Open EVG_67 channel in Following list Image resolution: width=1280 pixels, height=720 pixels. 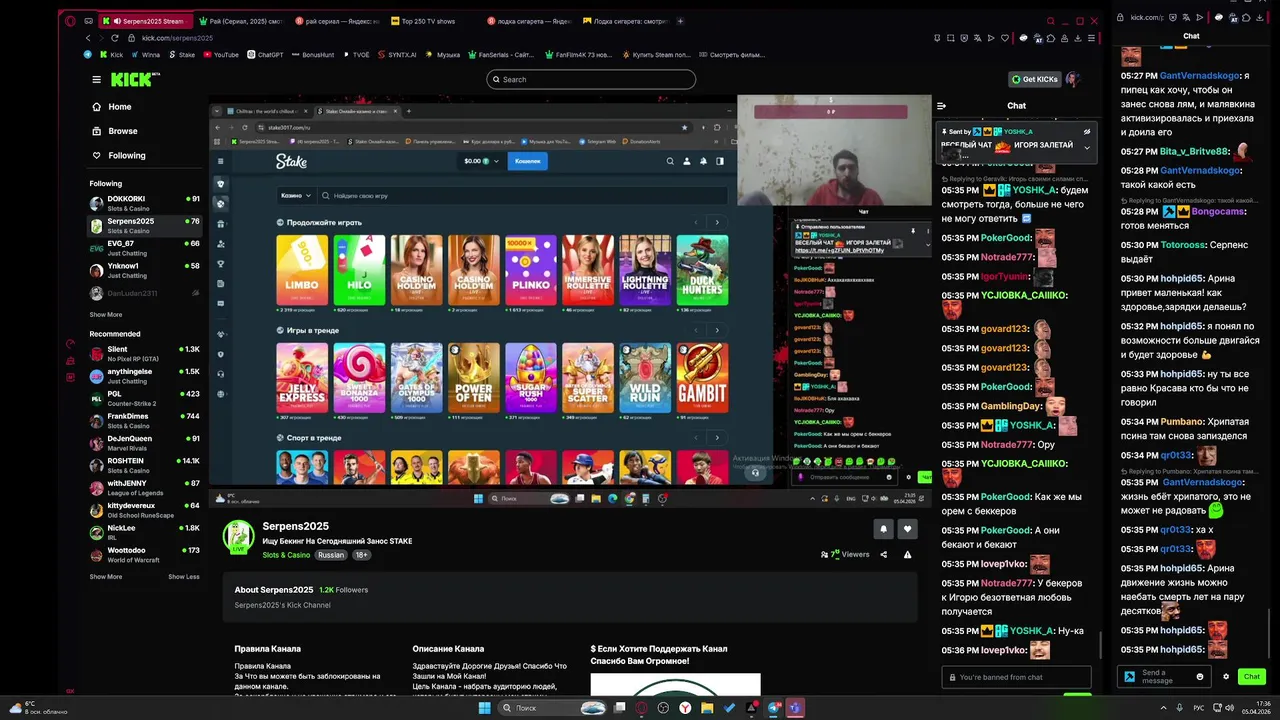146,247
